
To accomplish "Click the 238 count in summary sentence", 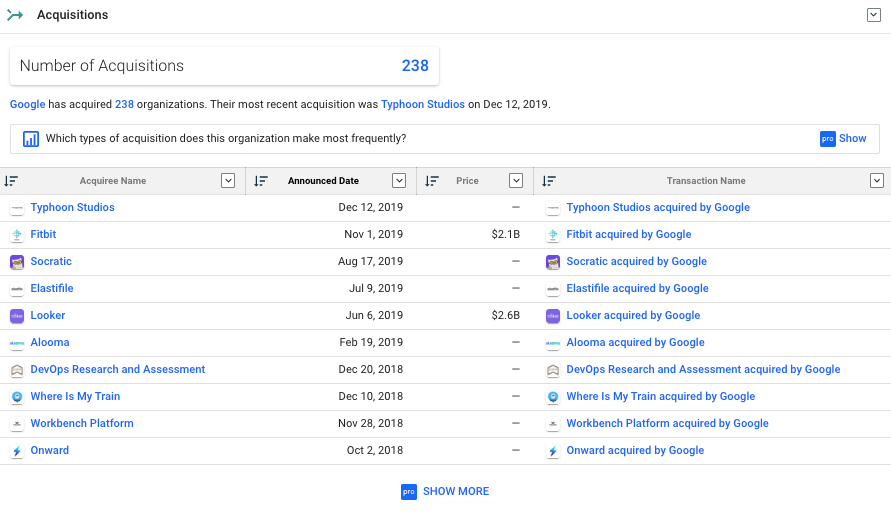I will [x=124, y=105].
